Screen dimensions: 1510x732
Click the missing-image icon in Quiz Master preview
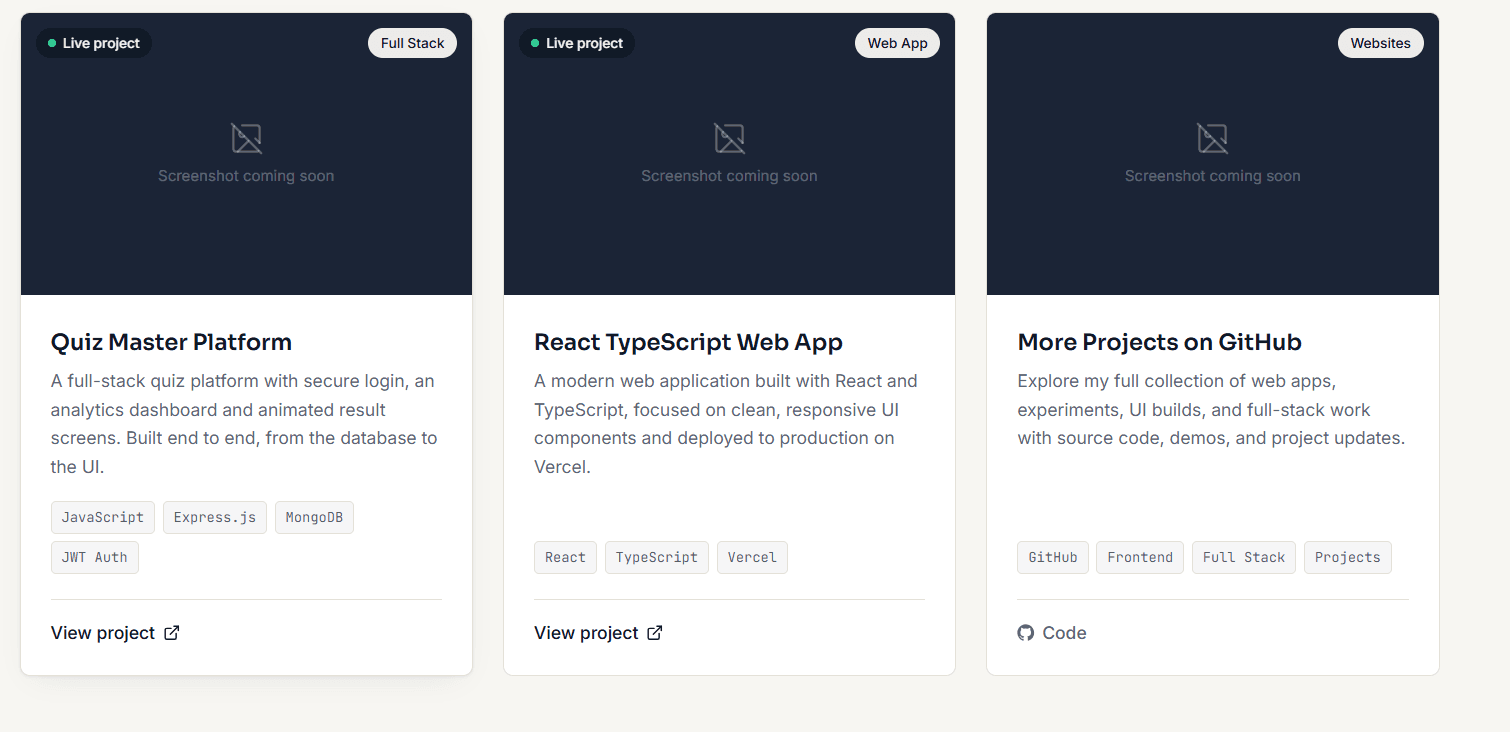pyautogui.click(x=246, y=138)
